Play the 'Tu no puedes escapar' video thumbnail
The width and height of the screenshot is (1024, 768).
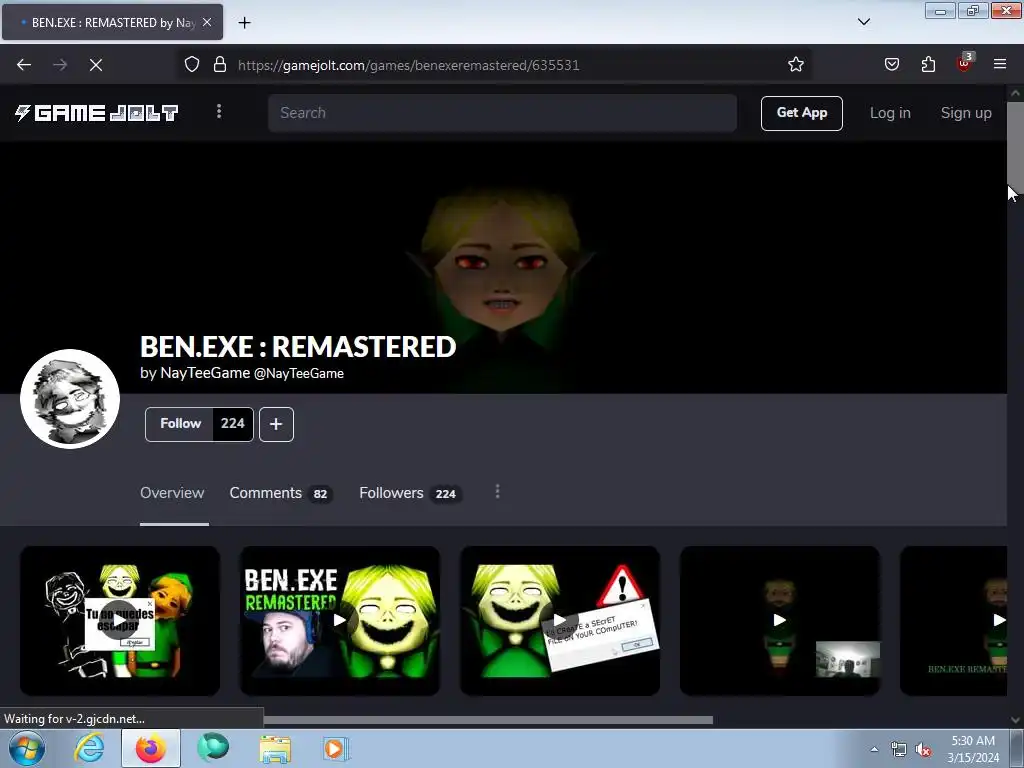pos(120,621)
